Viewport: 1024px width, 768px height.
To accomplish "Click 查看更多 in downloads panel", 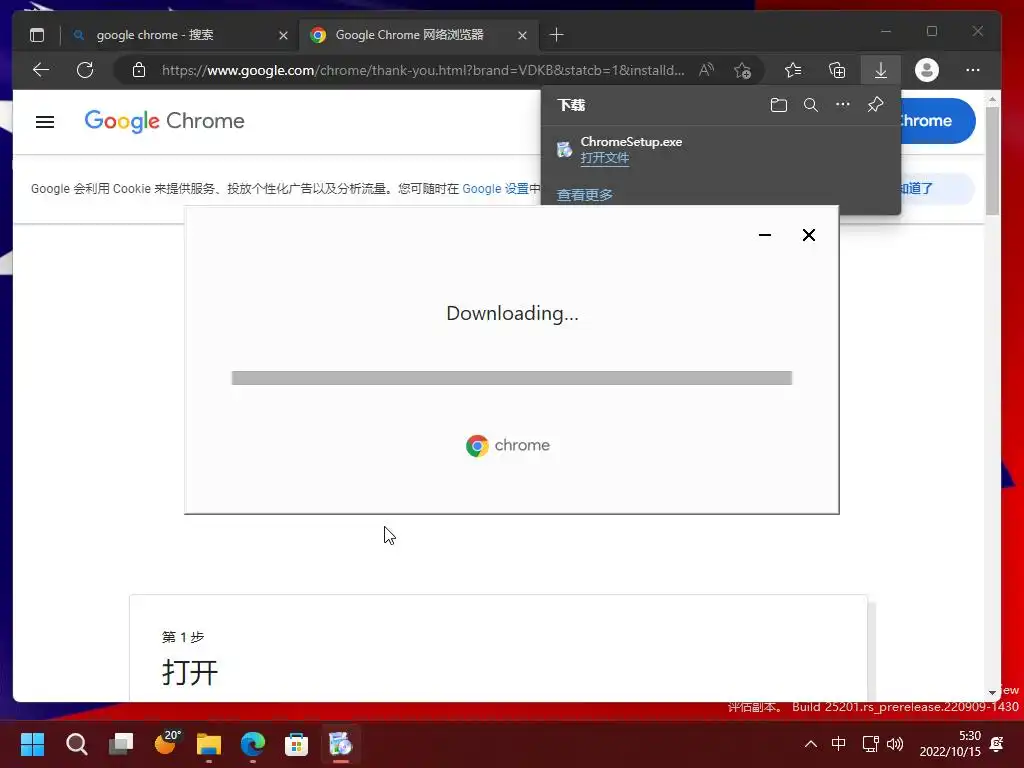I will [x=584, y=195].
